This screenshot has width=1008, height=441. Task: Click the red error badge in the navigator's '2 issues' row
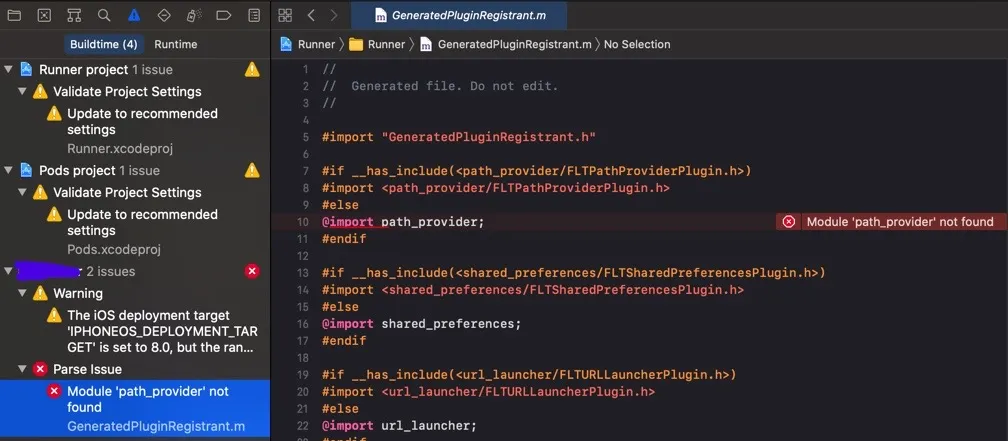tap(252, 271)
